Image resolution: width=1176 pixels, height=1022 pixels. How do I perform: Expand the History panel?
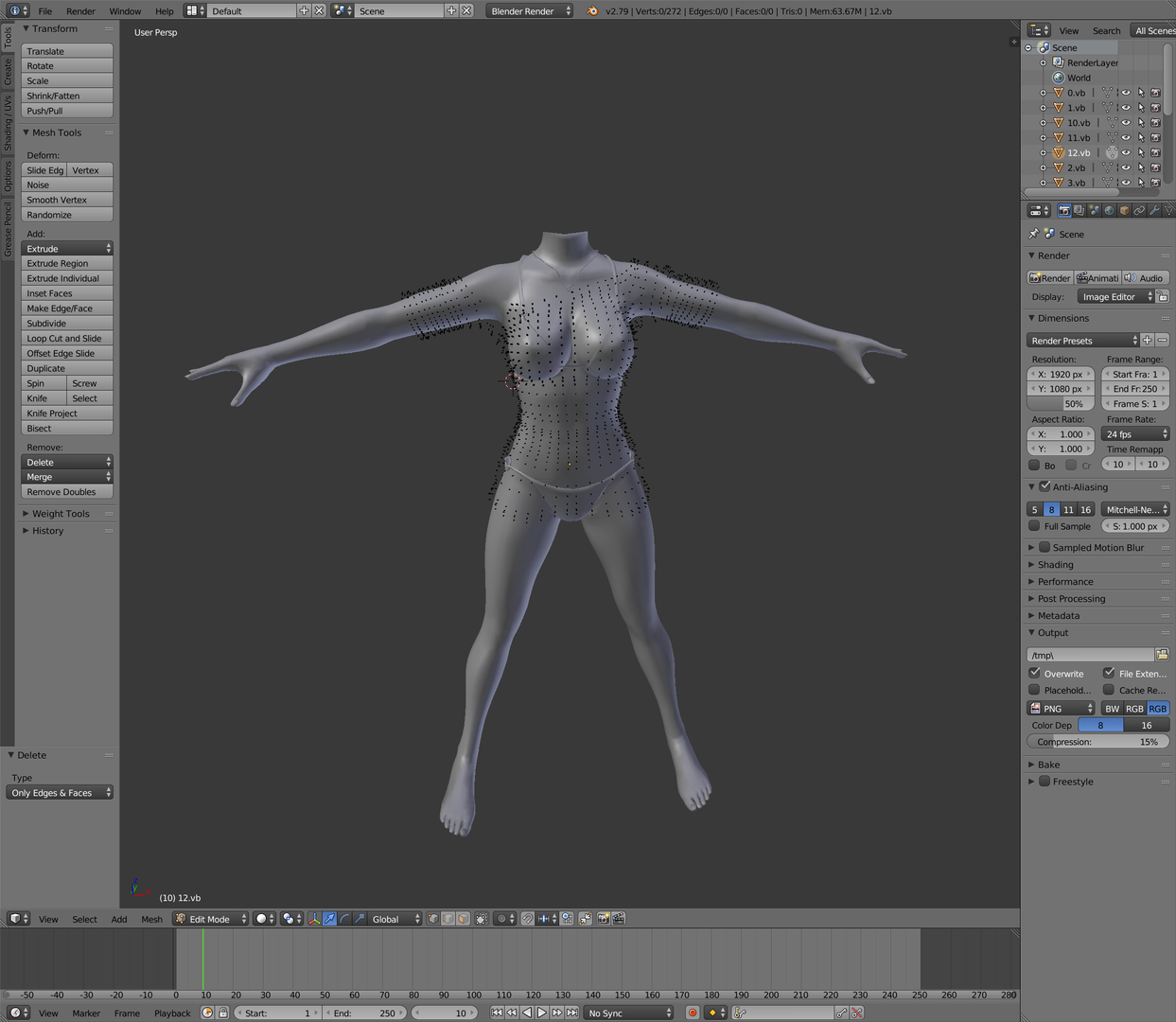coord(47,531)
